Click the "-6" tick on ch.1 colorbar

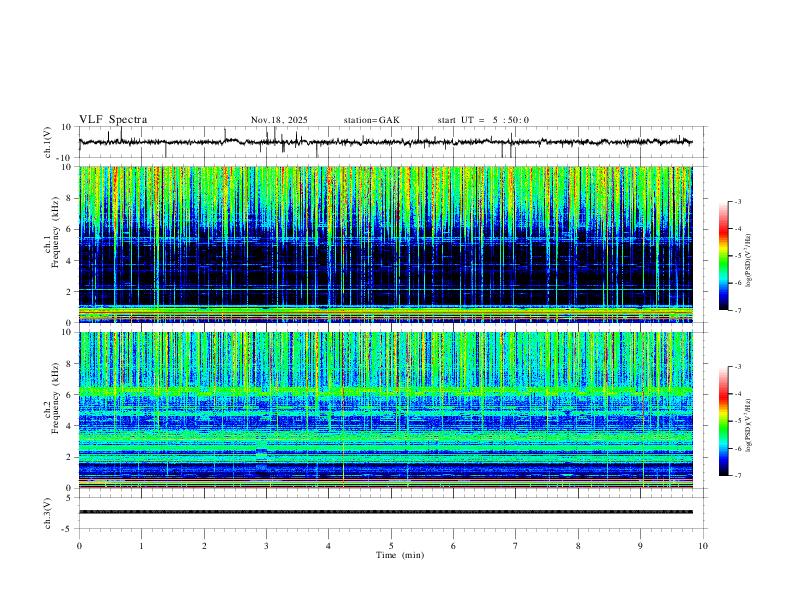tap(737, 283)
